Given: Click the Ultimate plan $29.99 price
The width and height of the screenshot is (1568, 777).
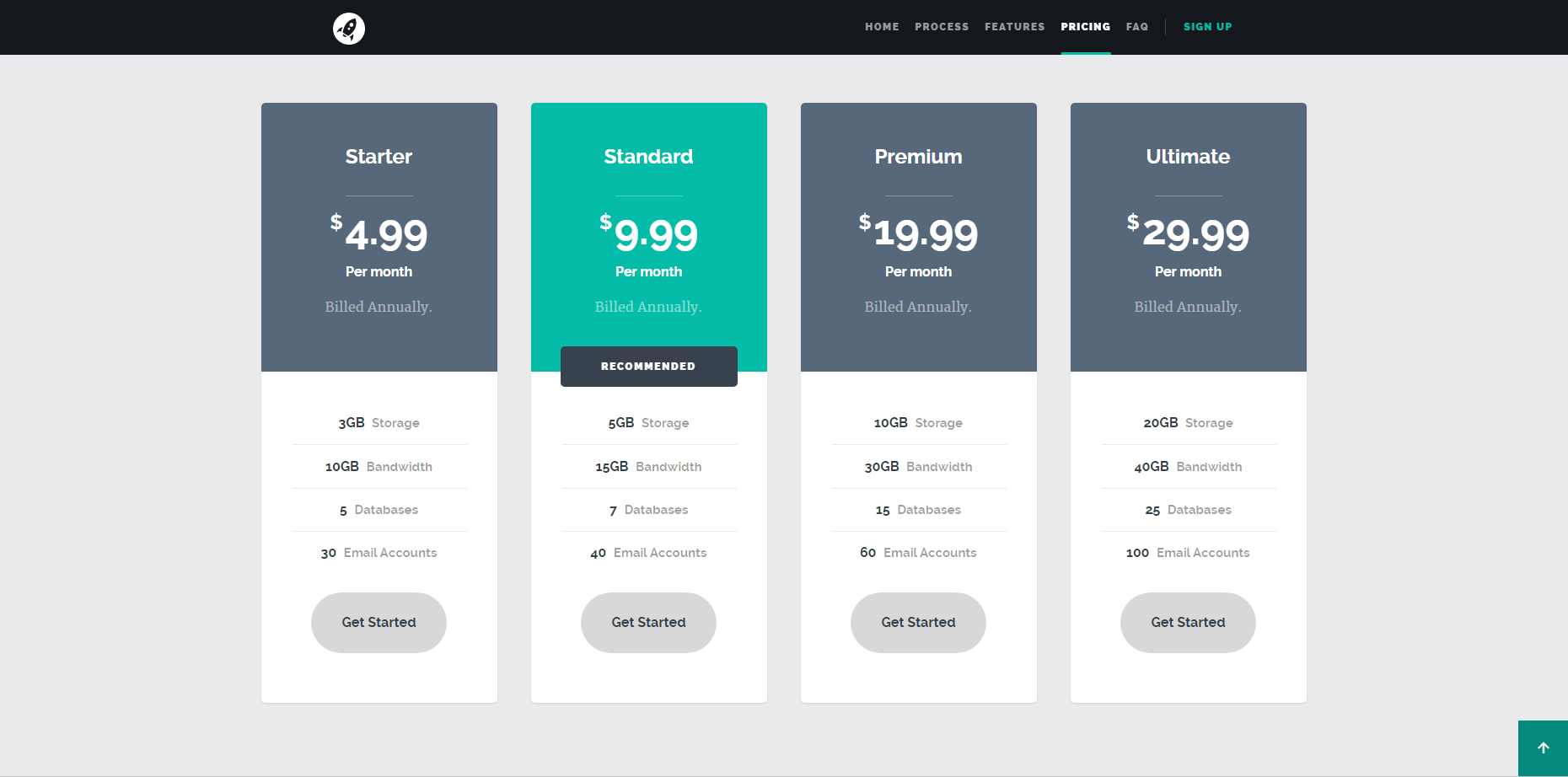Looking at the screenshot, I should tap(1188, 233).
